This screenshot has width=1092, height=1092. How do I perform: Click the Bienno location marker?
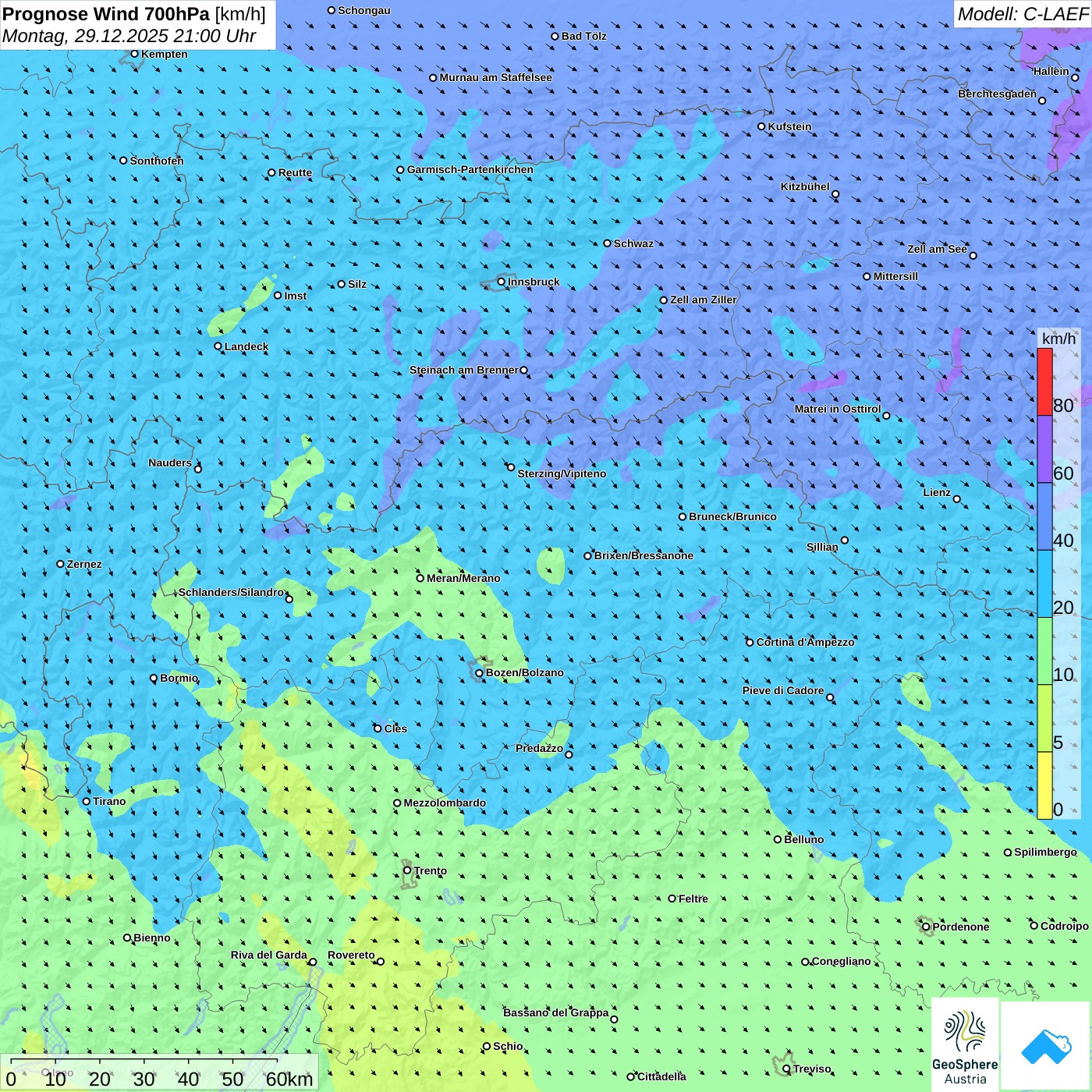coord(127,938)
